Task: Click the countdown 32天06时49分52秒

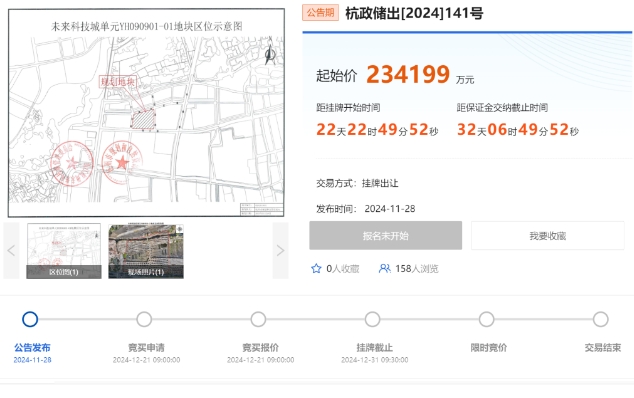Action: [518, 130]
